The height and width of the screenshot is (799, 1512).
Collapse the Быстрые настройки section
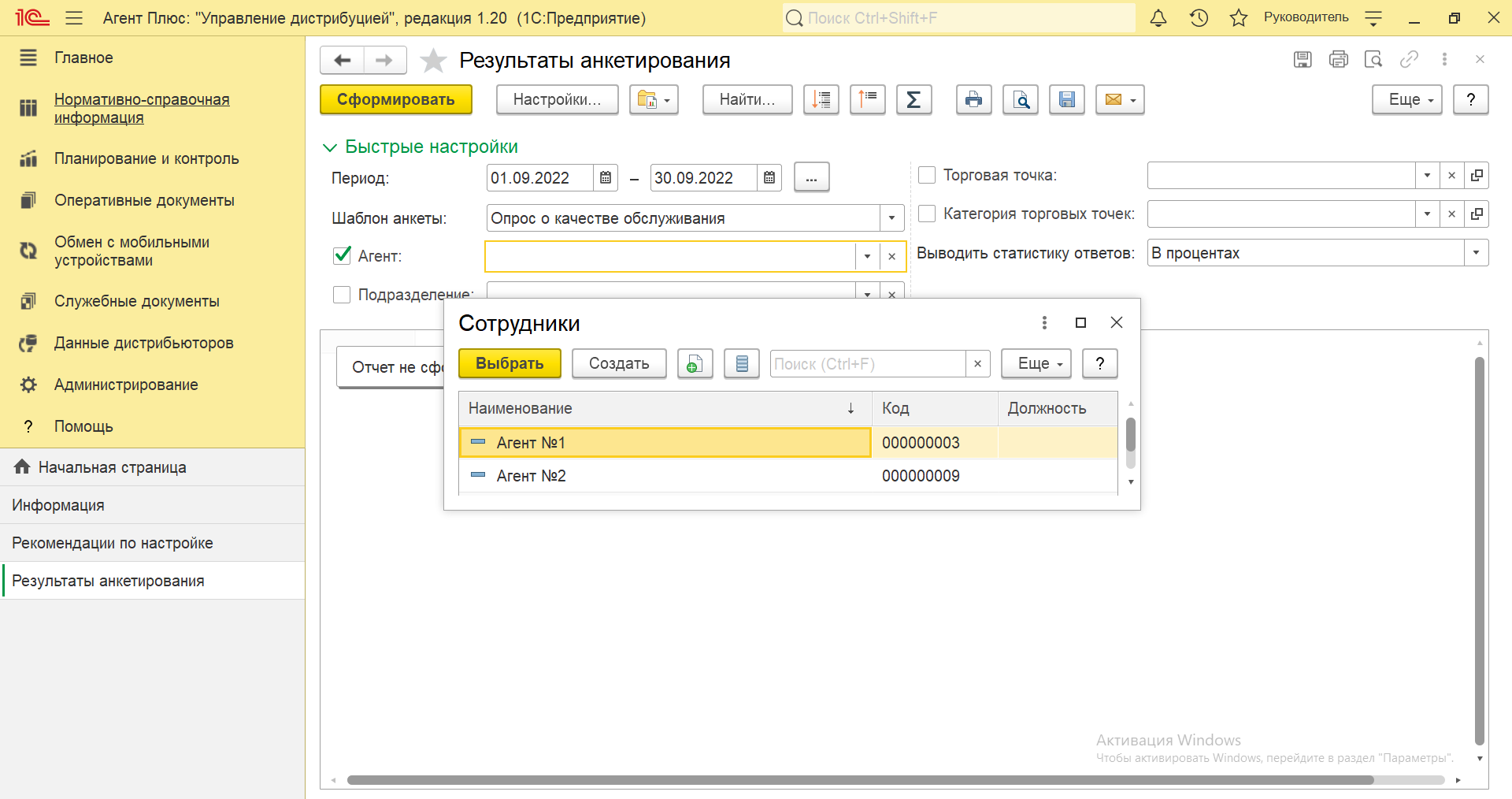click(x=330, y=147)
